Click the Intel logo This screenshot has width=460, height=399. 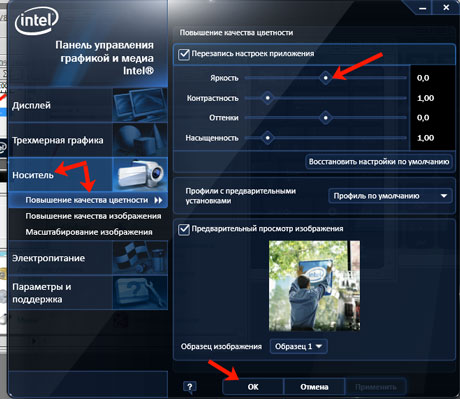(x=37, y=21)
